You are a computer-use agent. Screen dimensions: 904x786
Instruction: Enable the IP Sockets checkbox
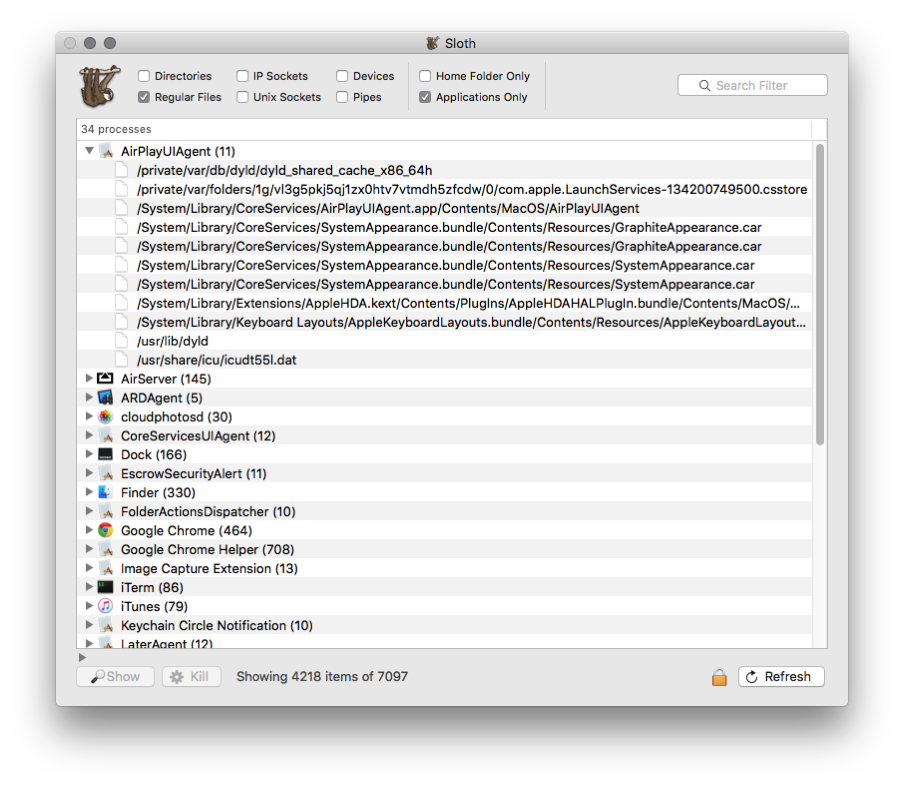(x=243, y=76)
